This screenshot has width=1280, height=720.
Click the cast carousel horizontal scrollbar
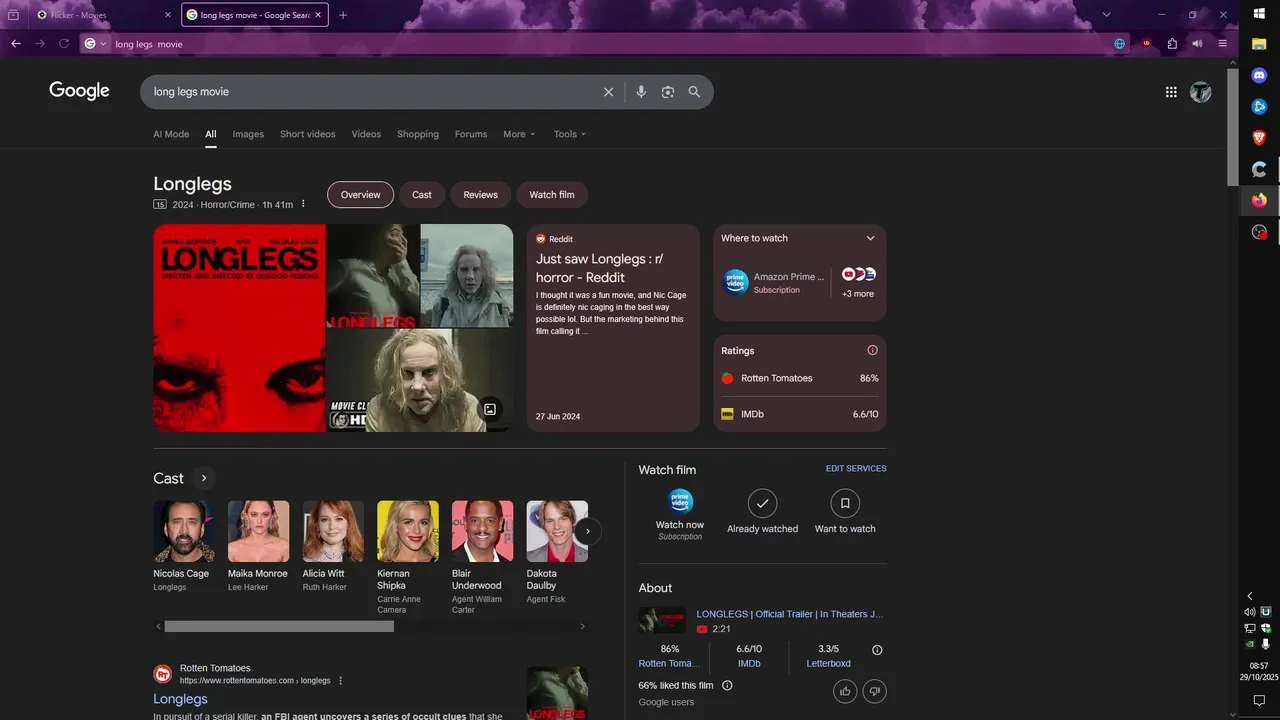click(279, 627)
